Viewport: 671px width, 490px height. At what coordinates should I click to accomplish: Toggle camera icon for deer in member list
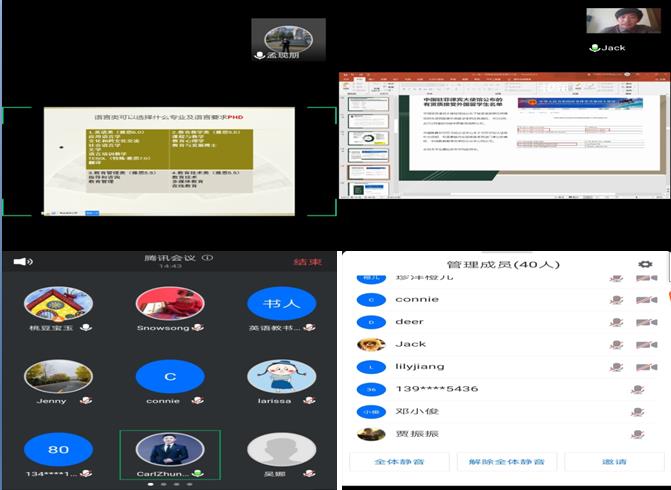[x=646, y=322]
